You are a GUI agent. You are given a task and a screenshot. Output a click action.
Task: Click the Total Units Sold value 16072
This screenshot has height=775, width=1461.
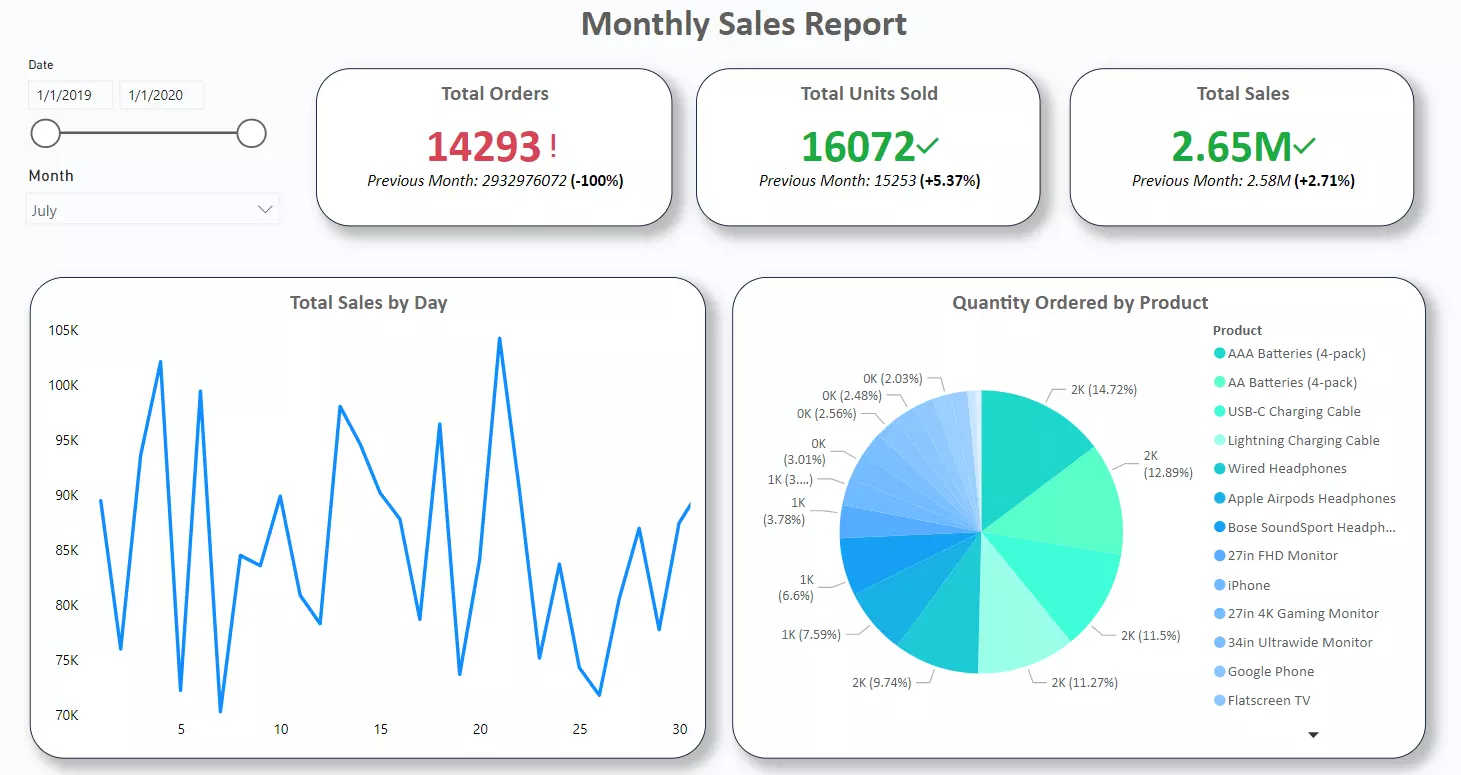(x=858, y=147)
